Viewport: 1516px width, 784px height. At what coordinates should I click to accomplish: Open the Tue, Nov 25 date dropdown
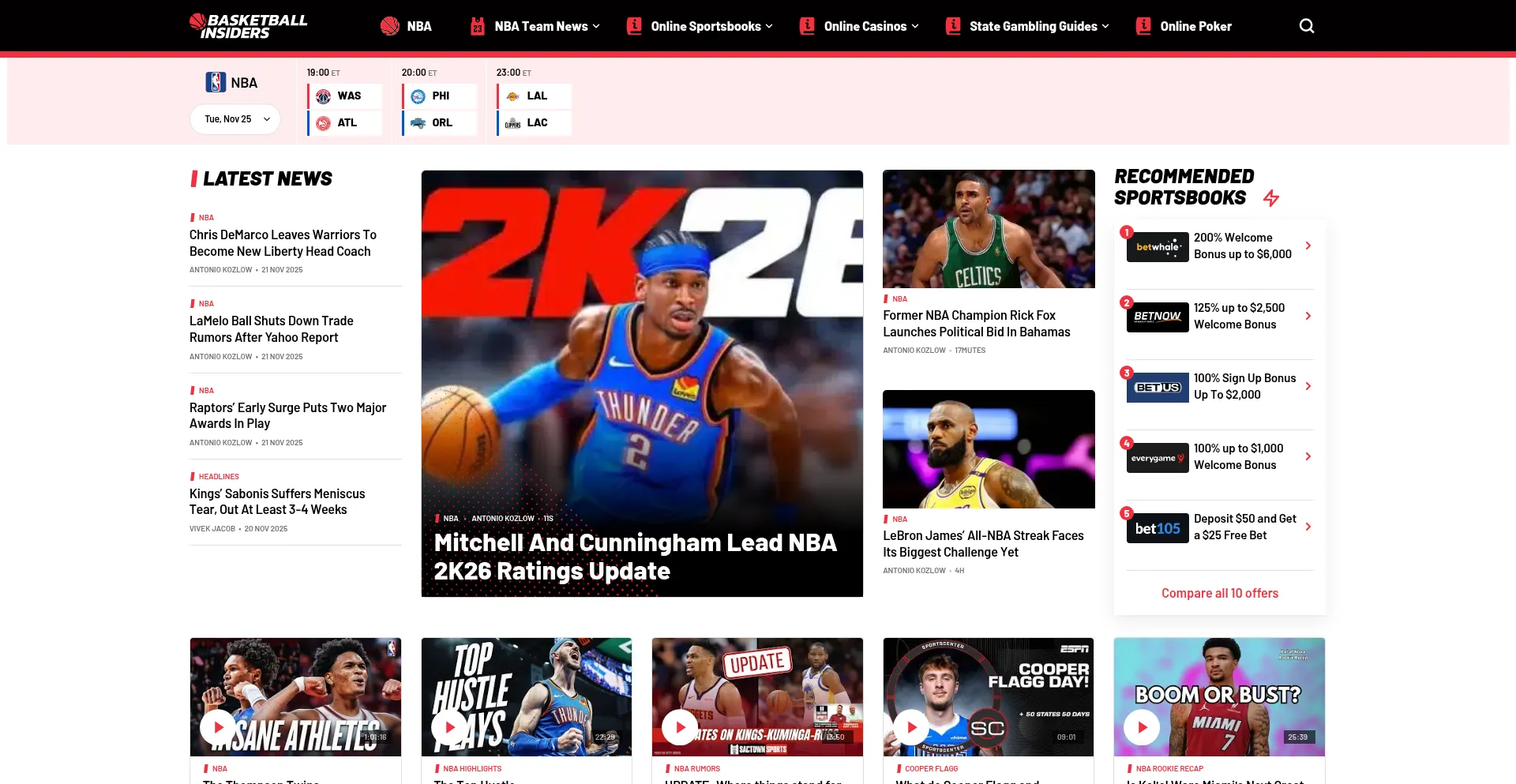tap(235, 119)
